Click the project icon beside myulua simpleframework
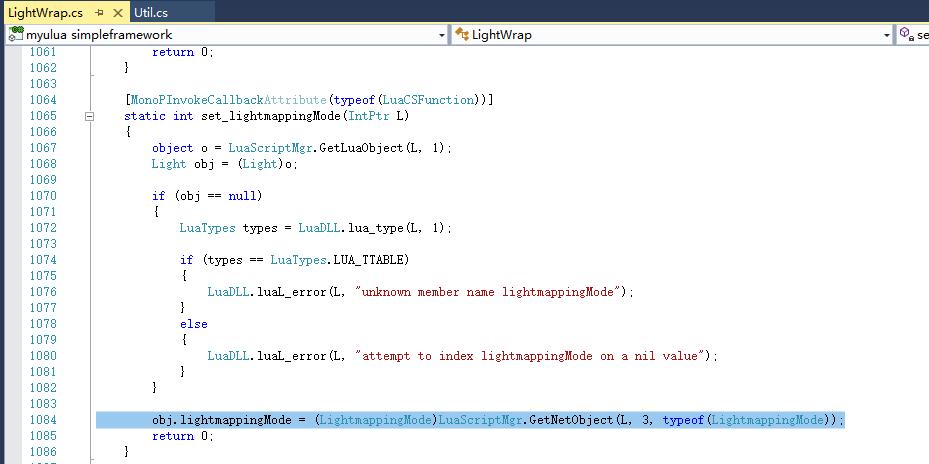 tap(16, 34)
